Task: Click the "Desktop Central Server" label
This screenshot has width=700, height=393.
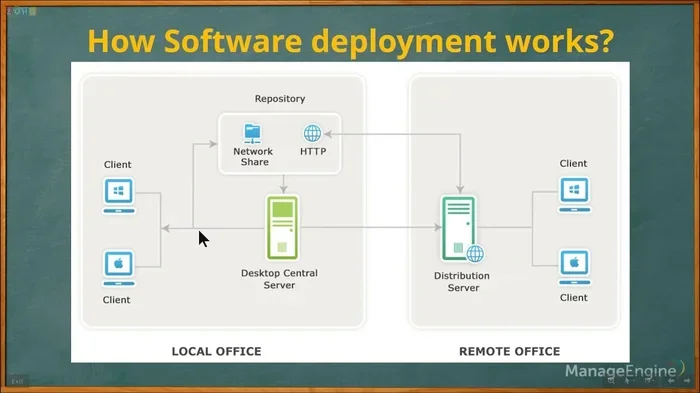Action: tap(279, 279)
